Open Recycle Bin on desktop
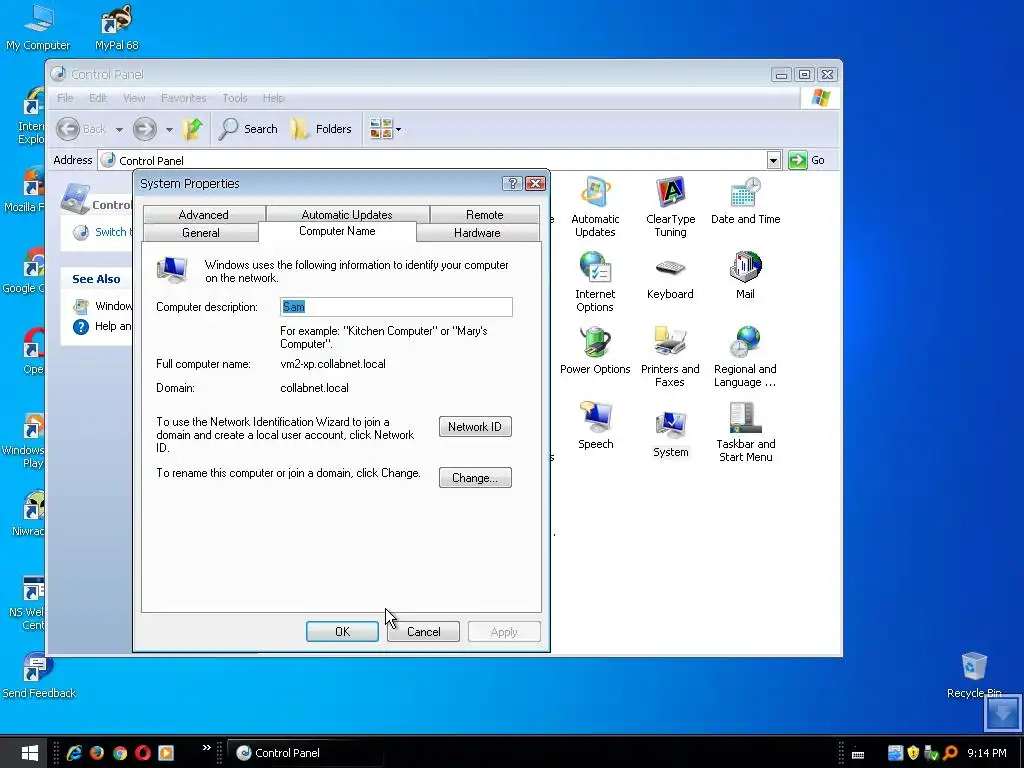 [x=974, y=675]
